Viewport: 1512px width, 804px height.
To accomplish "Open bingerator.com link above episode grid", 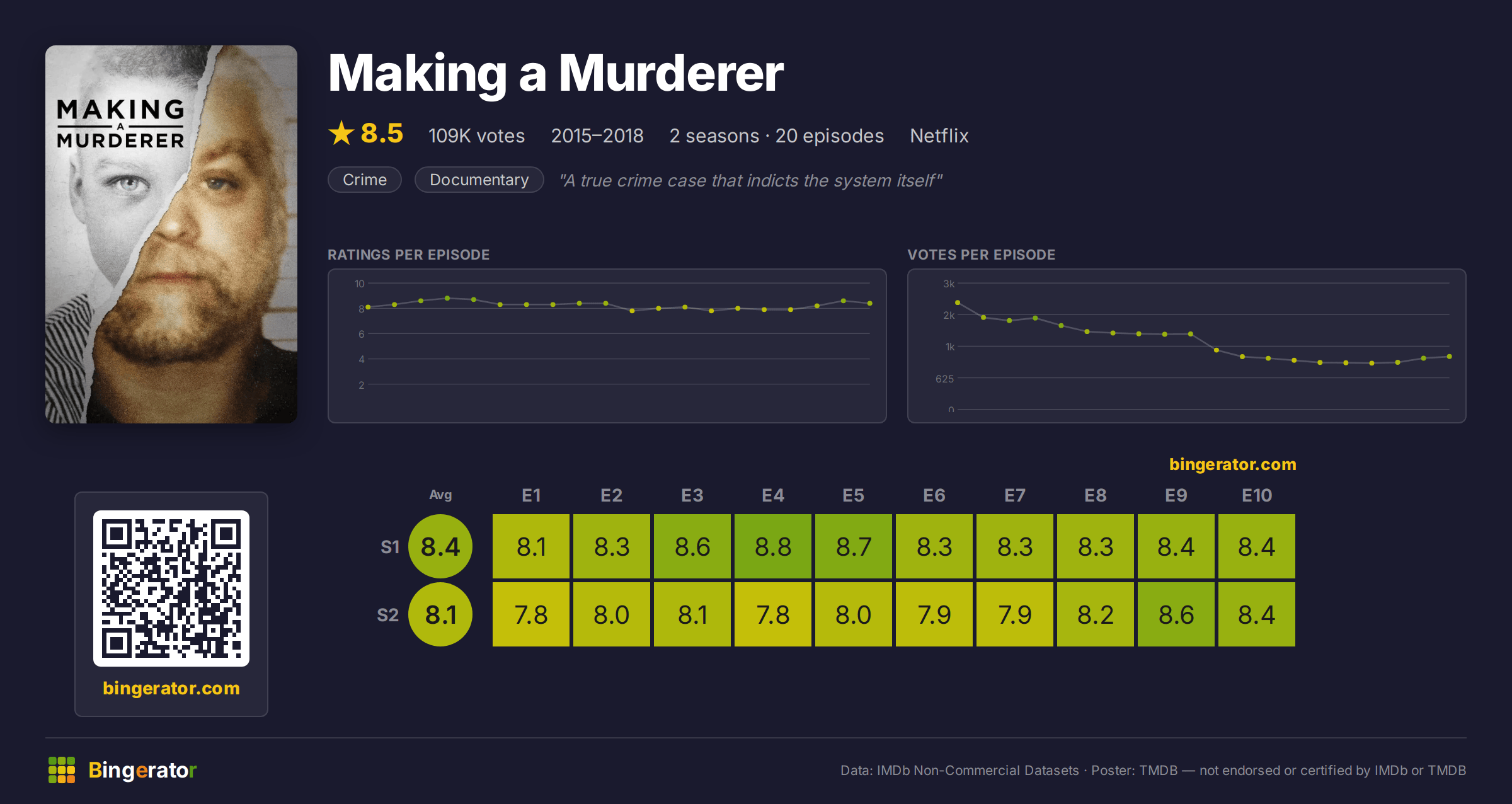I will 1233,464.
